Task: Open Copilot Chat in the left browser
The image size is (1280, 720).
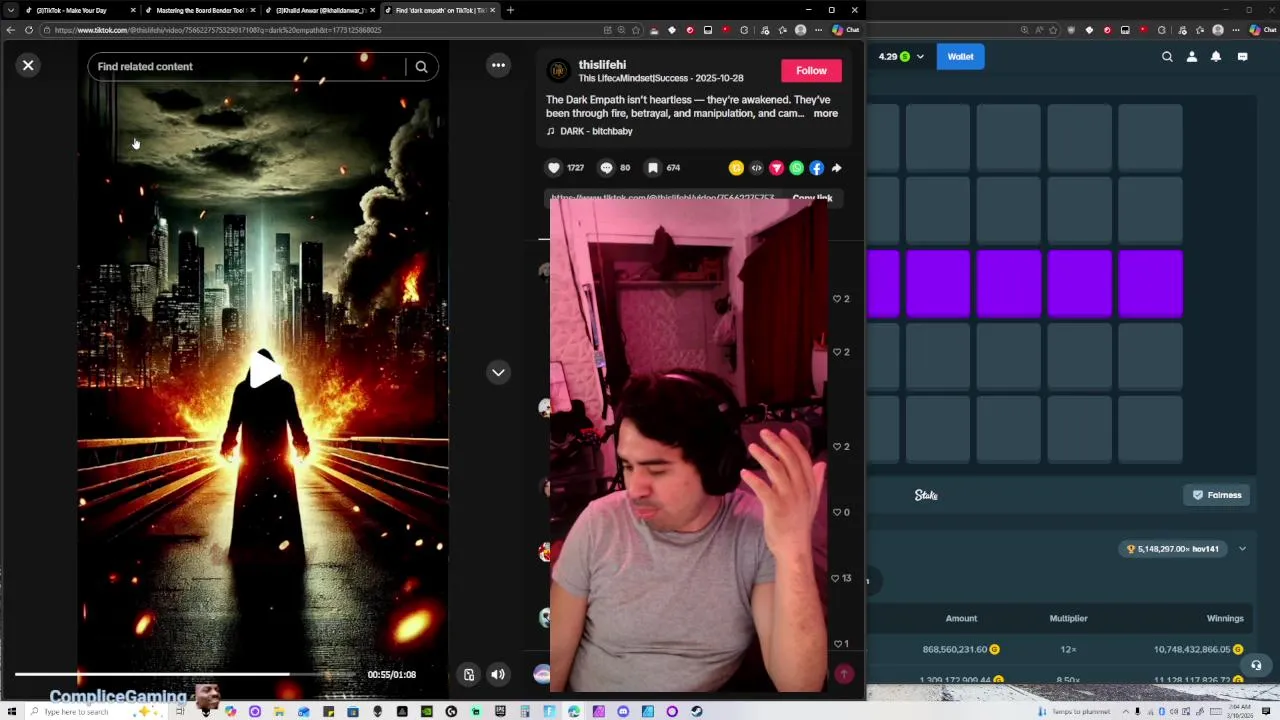Action: click(x=845, y=30)
